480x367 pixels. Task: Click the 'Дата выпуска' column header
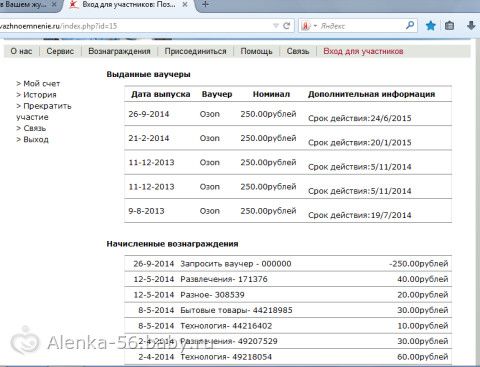(161, 94)
